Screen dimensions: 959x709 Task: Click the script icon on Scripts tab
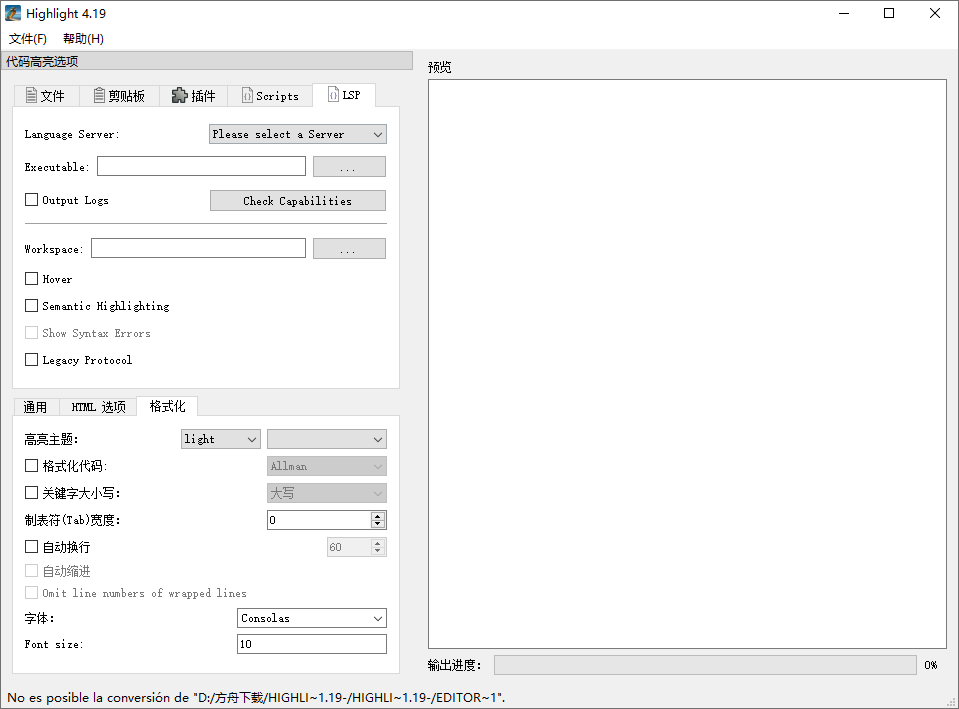tap(247, 95)
